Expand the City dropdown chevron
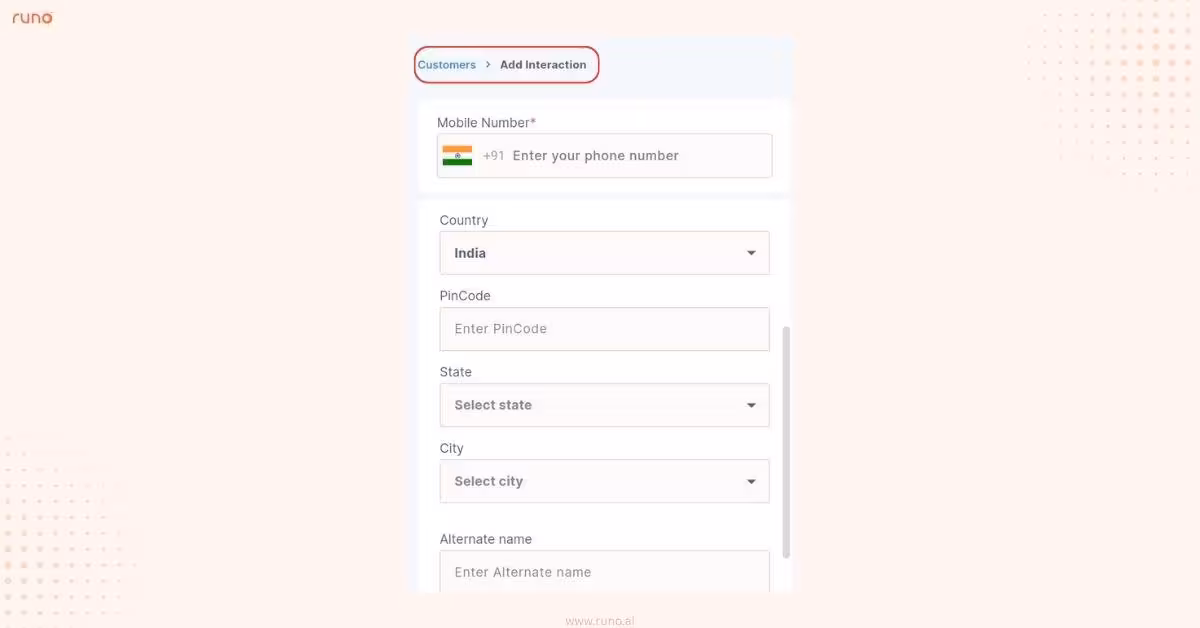Viewport: 1200px width, 628px height. pos(751,481)
